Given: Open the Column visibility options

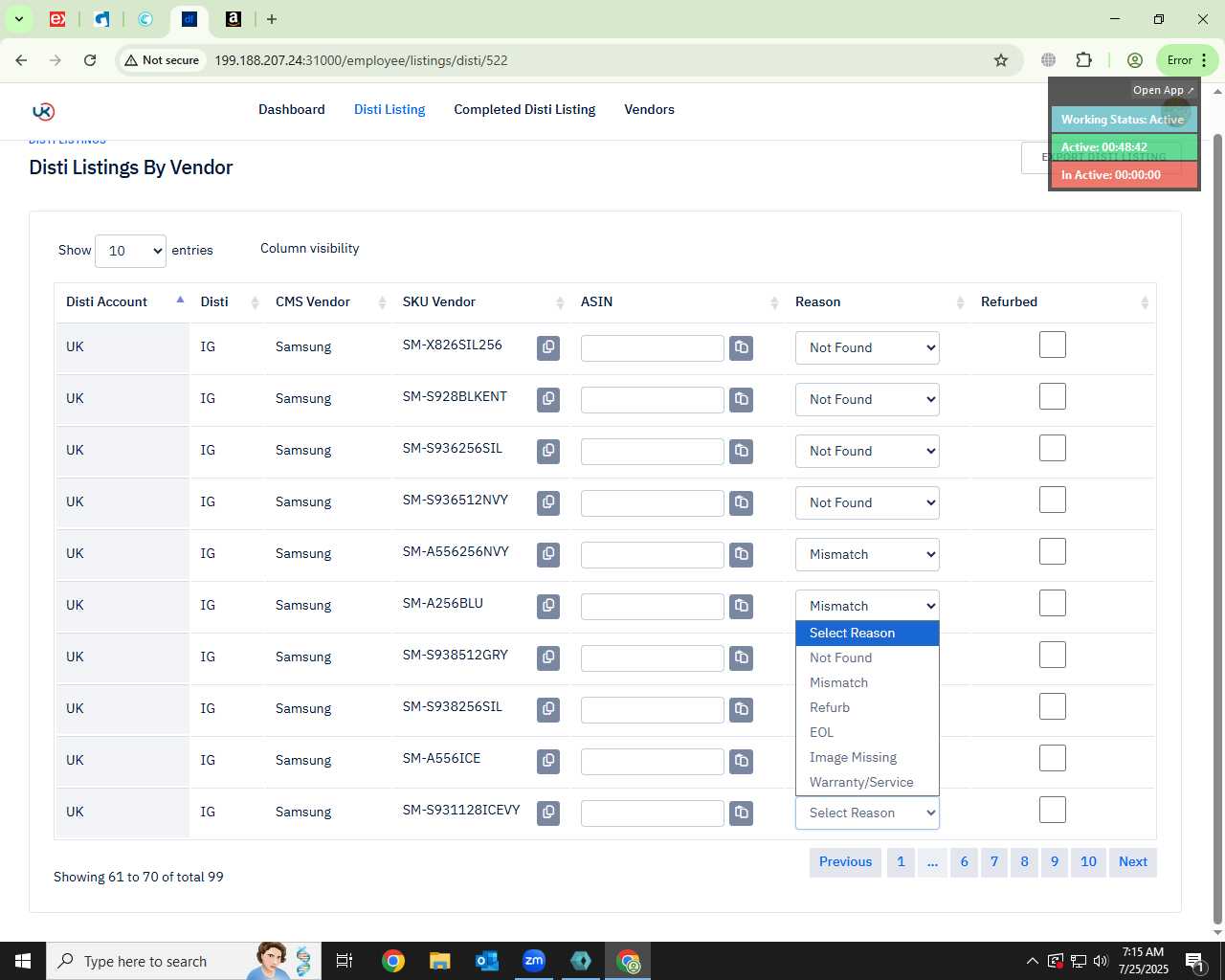Looking at the screenshot, I should coord(310,248).
